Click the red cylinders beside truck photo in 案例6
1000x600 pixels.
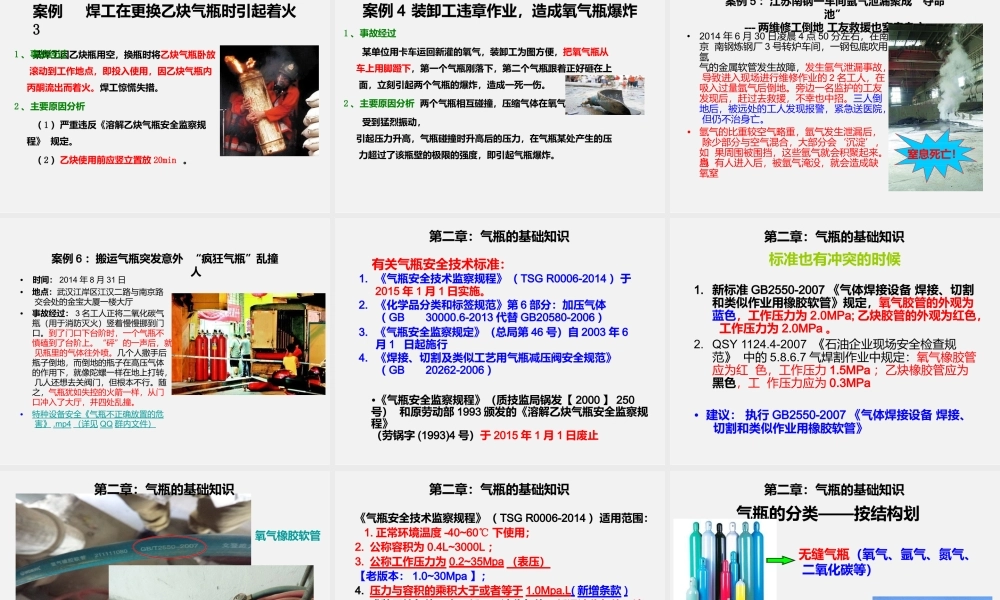[249, 344]
